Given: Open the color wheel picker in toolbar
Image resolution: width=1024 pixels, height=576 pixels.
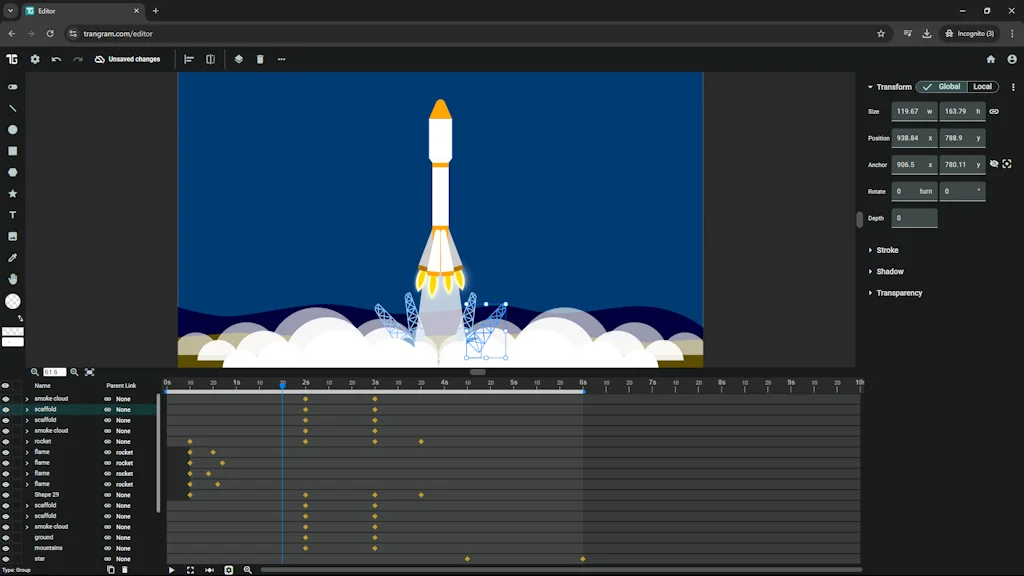Looking at the screenshot, I should (x=12, y=300).
